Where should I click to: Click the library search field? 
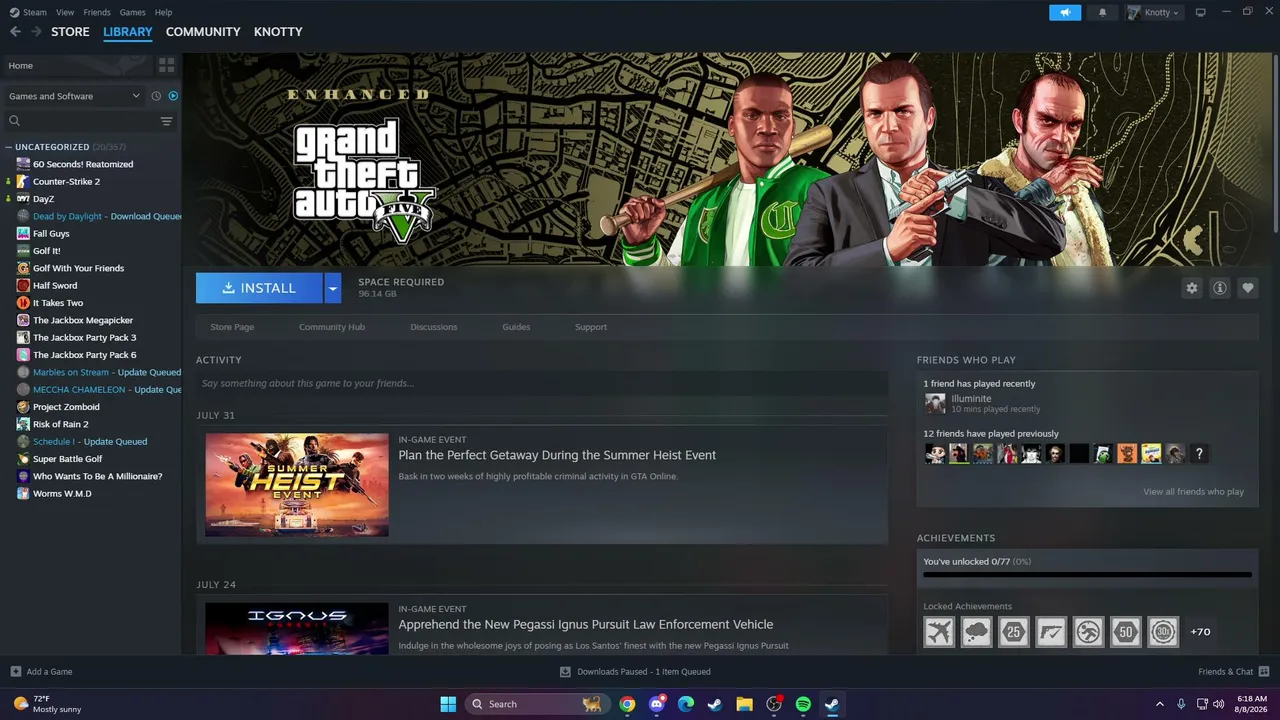point(82,121)
